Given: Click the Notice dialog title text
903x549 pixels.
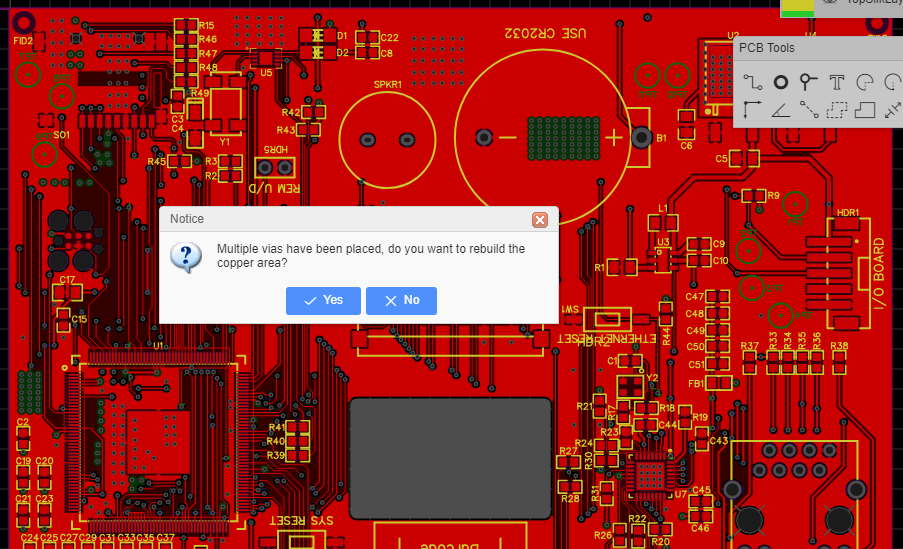Looking at the screenshot, I should tap(187, 219).
